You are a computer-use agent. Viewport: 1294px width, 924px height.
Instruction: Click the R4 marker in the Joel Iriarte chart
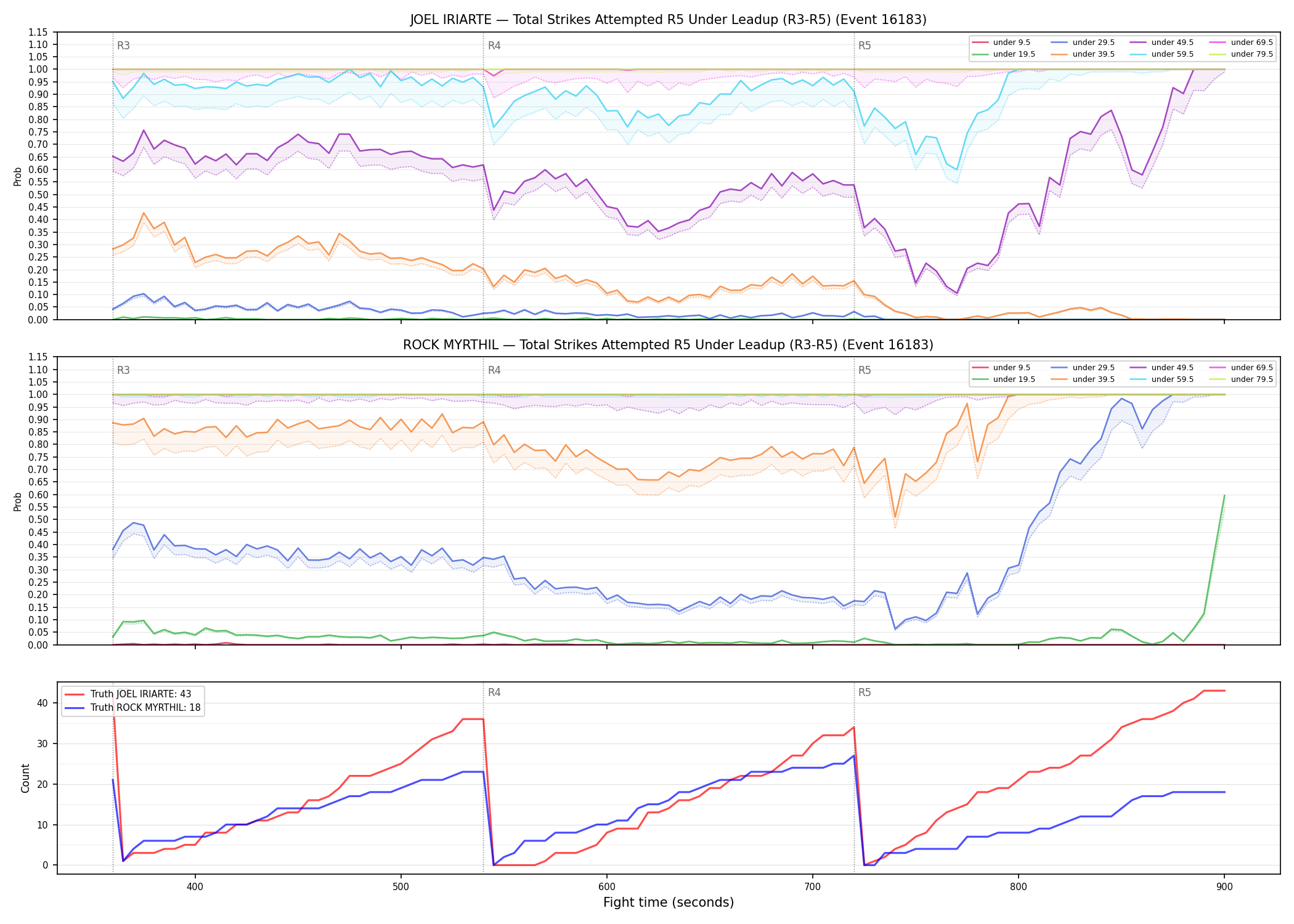494,46
